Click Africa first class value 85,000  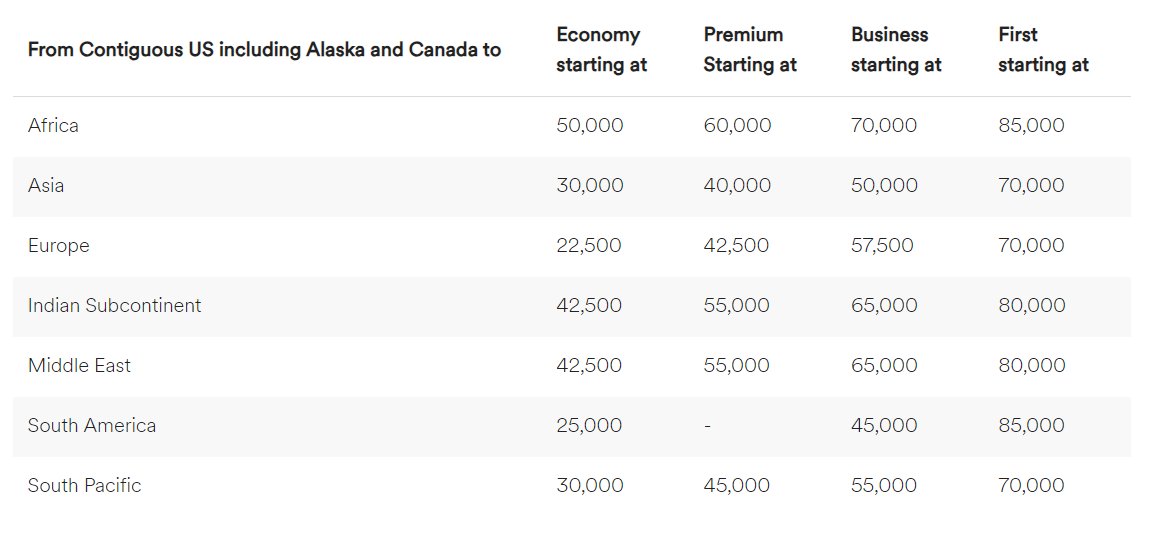tap(1032, 125)
